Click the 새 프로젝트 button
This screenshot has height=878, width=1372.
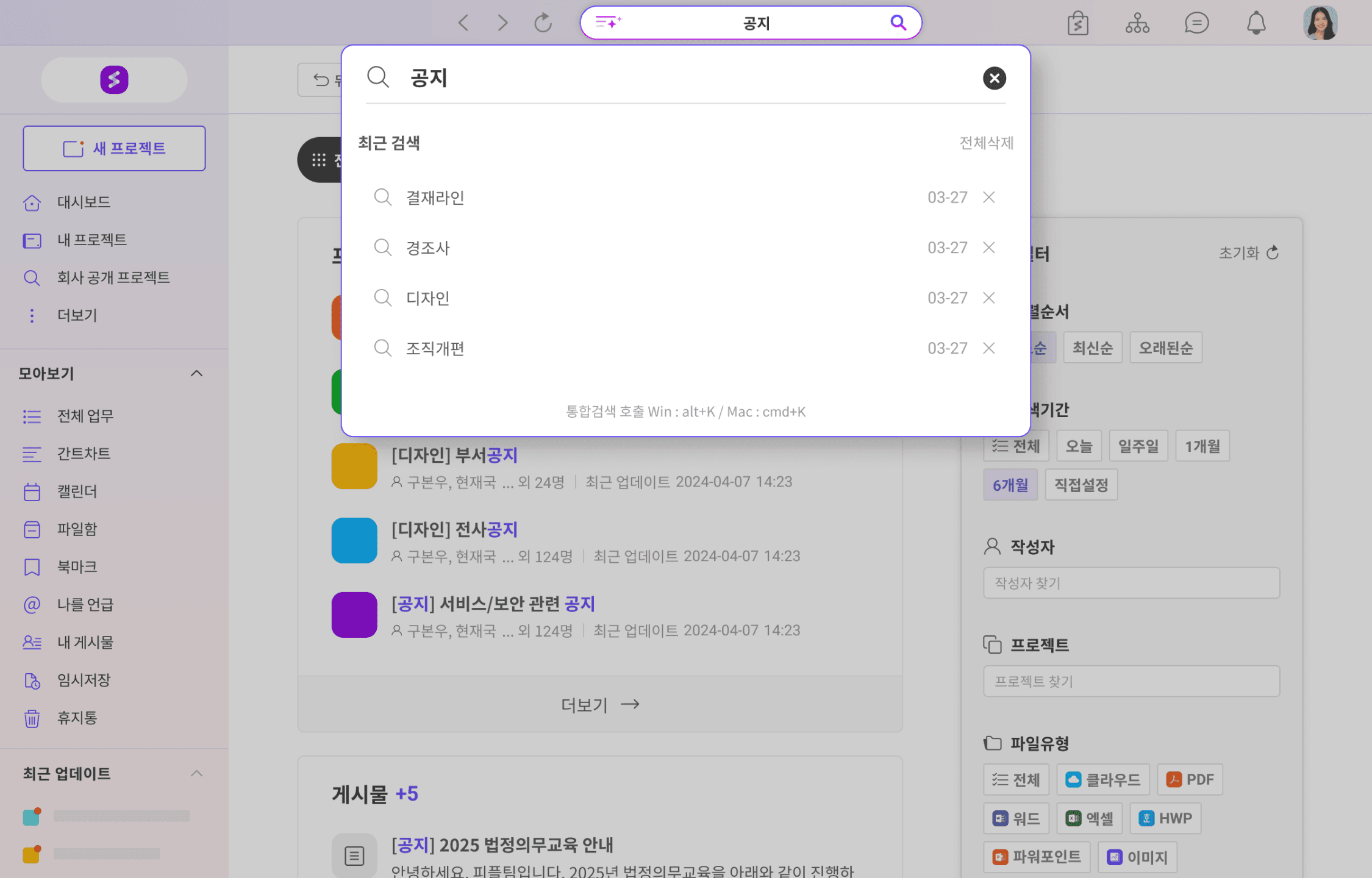click(114, 148)
